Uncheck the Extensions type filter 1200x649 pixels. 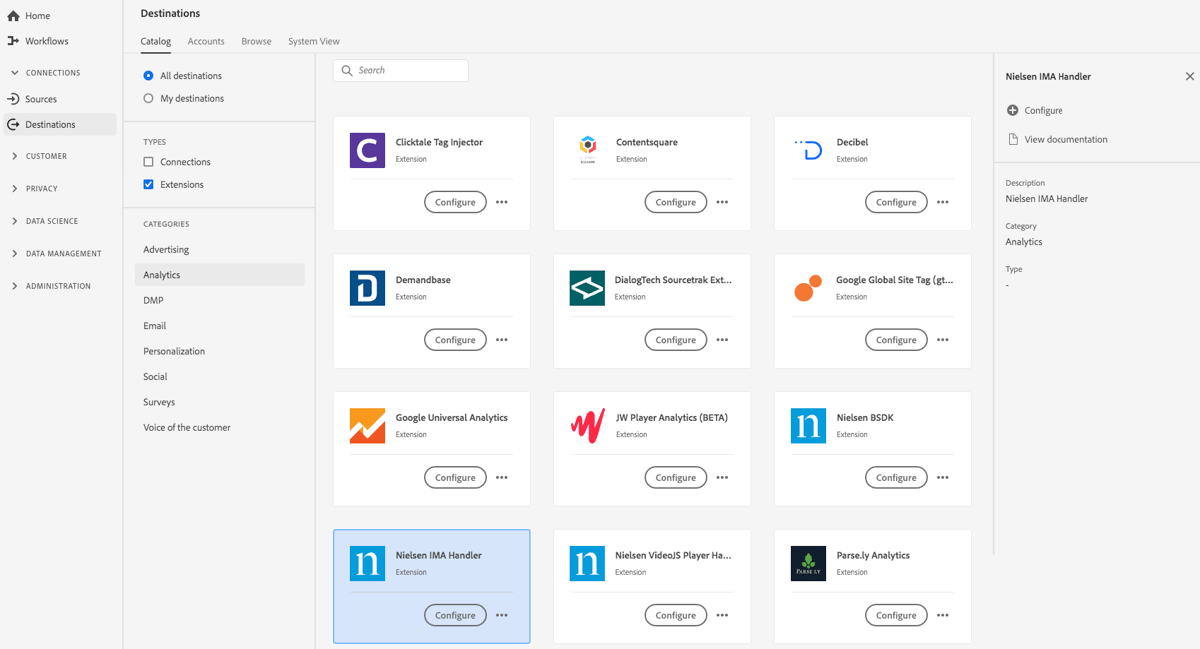149,183
